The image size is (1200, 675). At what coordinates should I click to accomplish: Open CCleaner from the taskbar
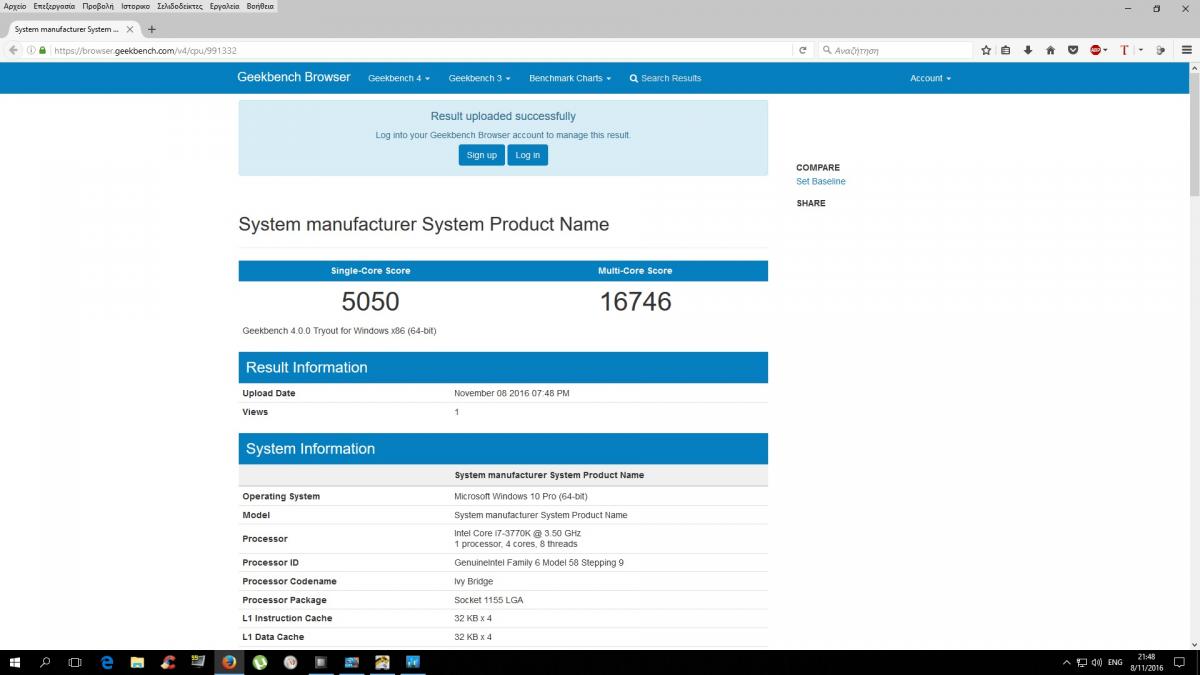pos(168,662)
